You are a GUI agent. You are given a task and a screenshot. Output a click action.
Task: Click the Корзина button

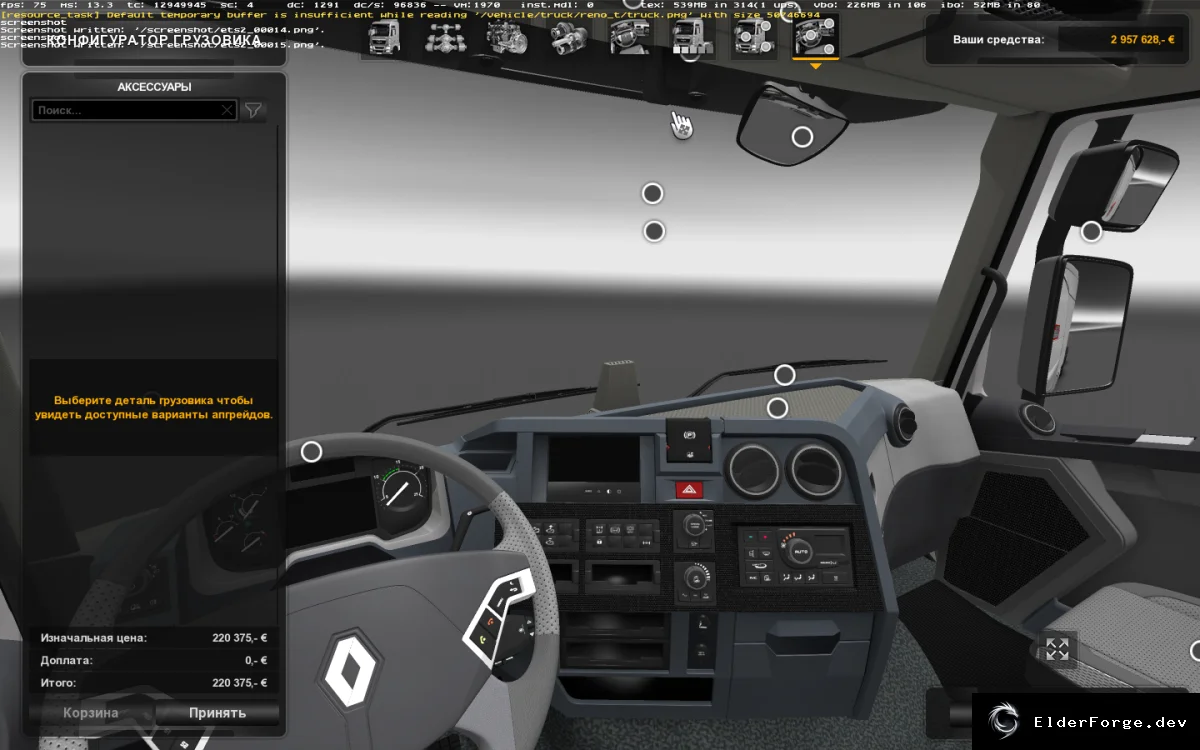pos(91,713)
